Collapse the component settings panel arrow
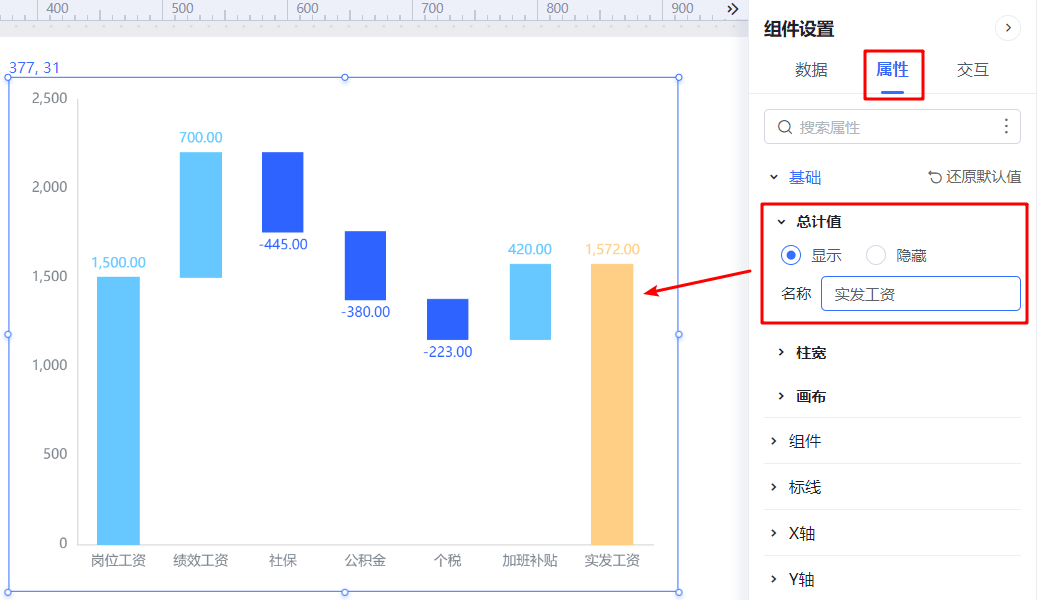The height and width of the screenshot is (600, 1042). (1007, 28)
